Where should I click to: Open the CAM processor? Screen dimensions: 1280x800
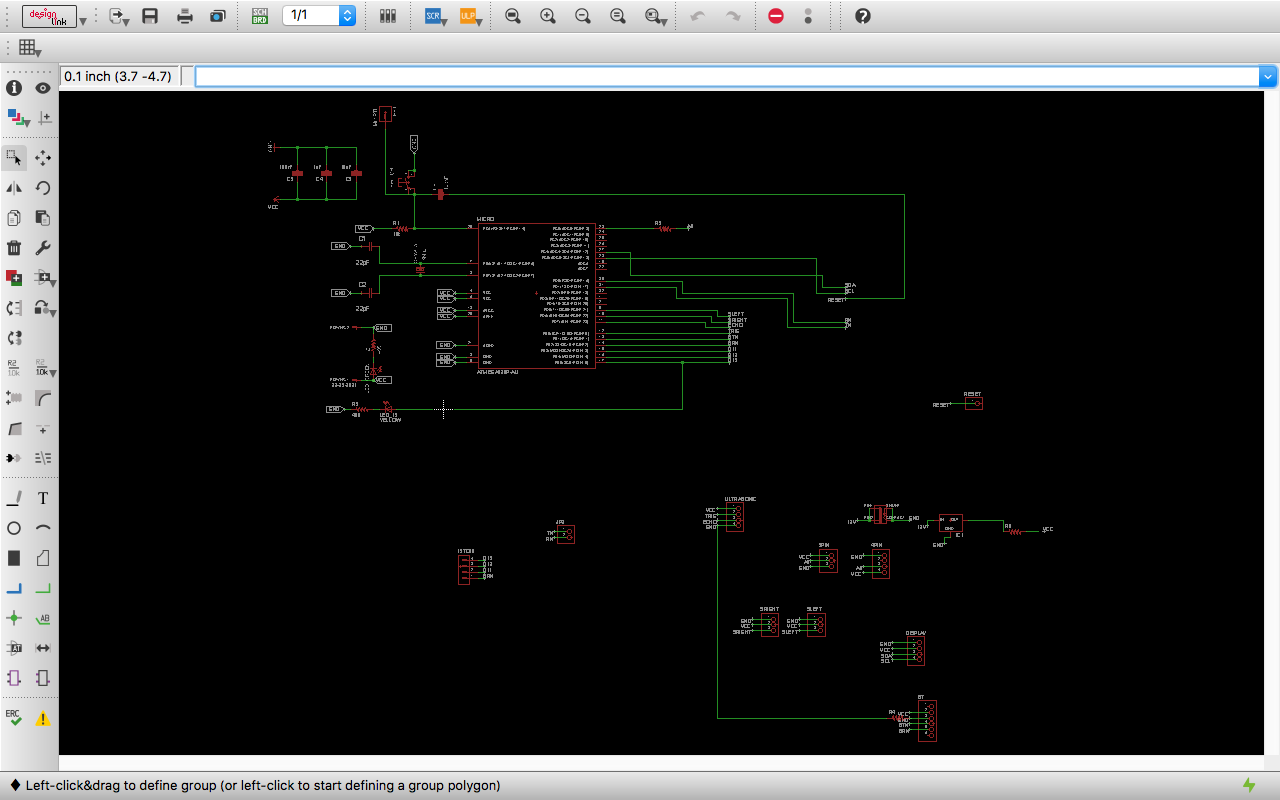(217, 16)
